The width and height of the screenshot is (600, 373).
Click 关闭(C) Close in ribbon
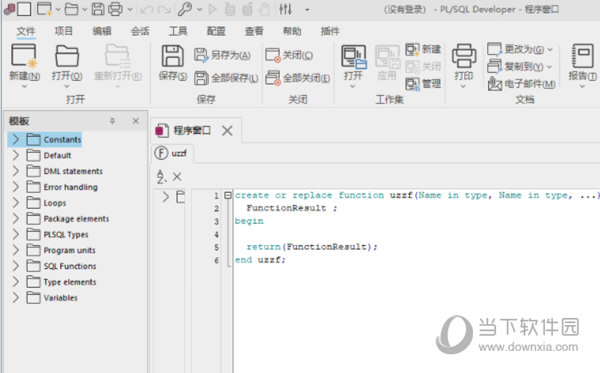(289, 55)
